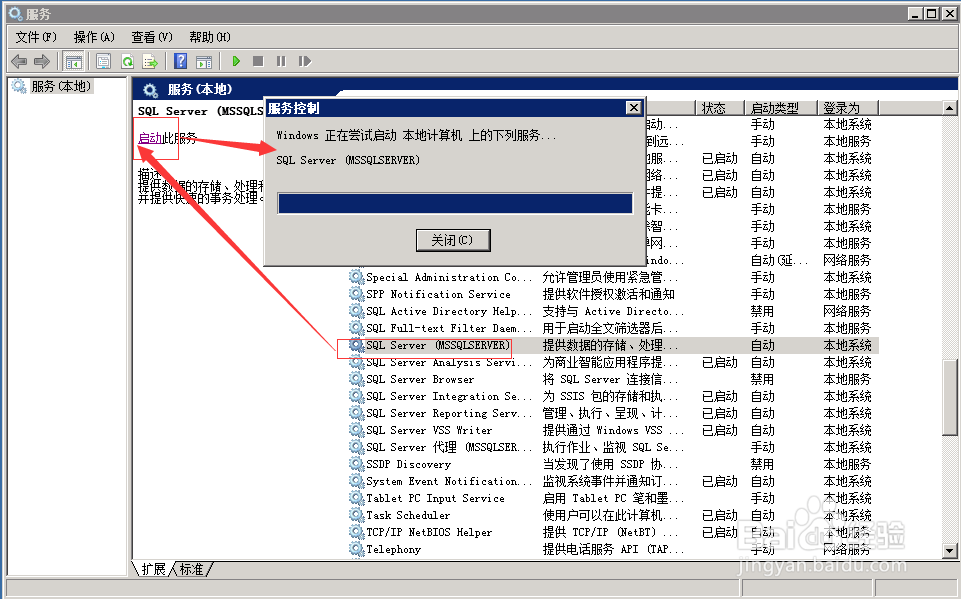The width and height of the screenshot is (961, 599).
Task: Click gear icon of SSDP Discovery row
Action: (356, 464)
